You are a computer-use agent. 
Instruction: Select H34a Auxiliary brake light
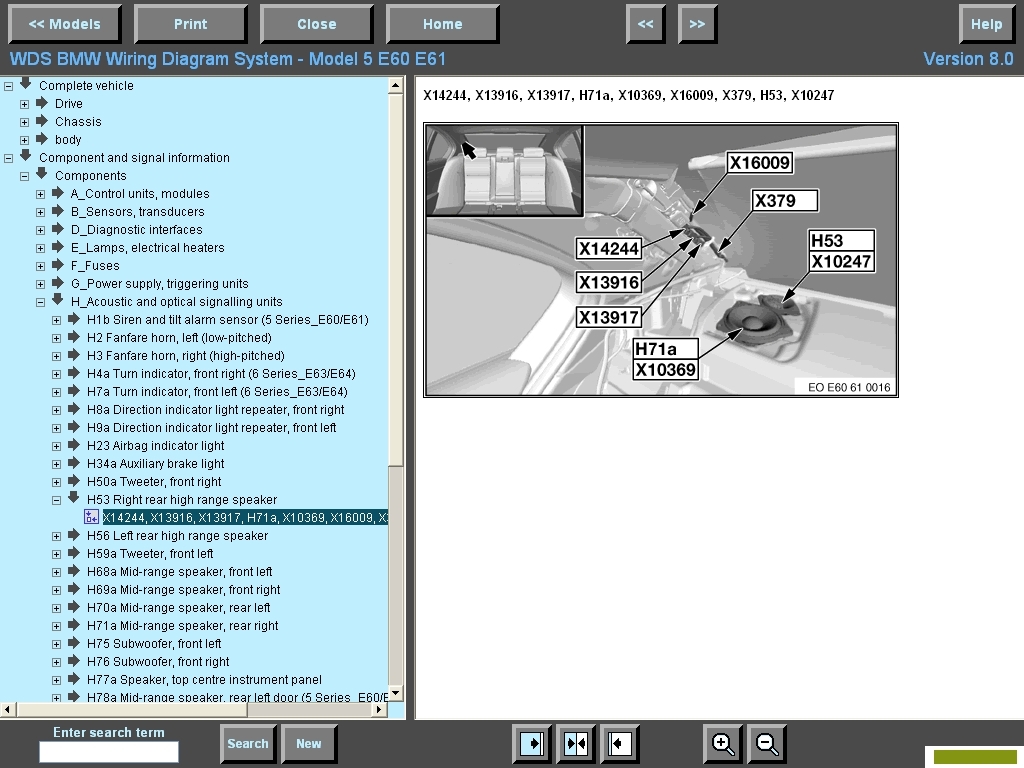point(155,464)
